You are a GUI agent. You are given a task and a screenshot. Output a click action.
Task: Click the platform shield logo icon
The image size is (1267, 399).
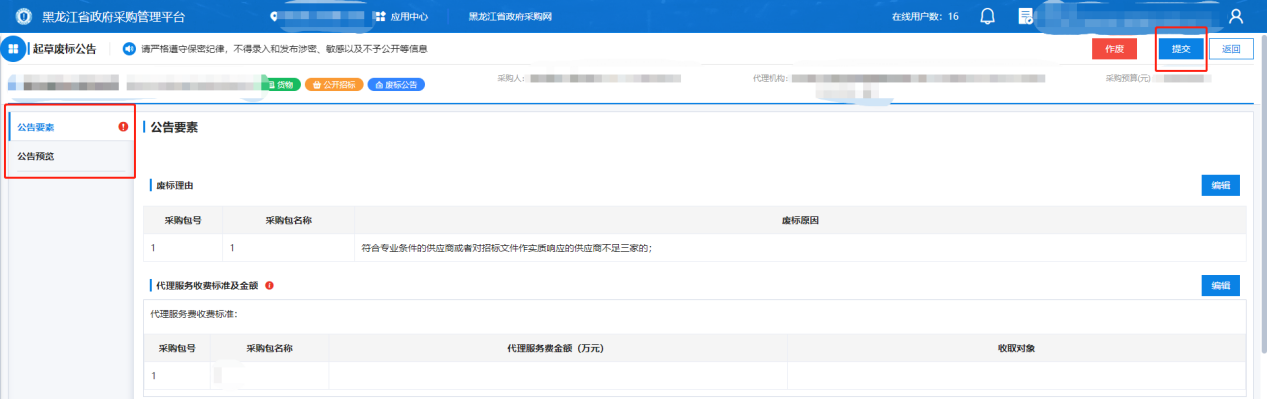[x=24, y=17]
